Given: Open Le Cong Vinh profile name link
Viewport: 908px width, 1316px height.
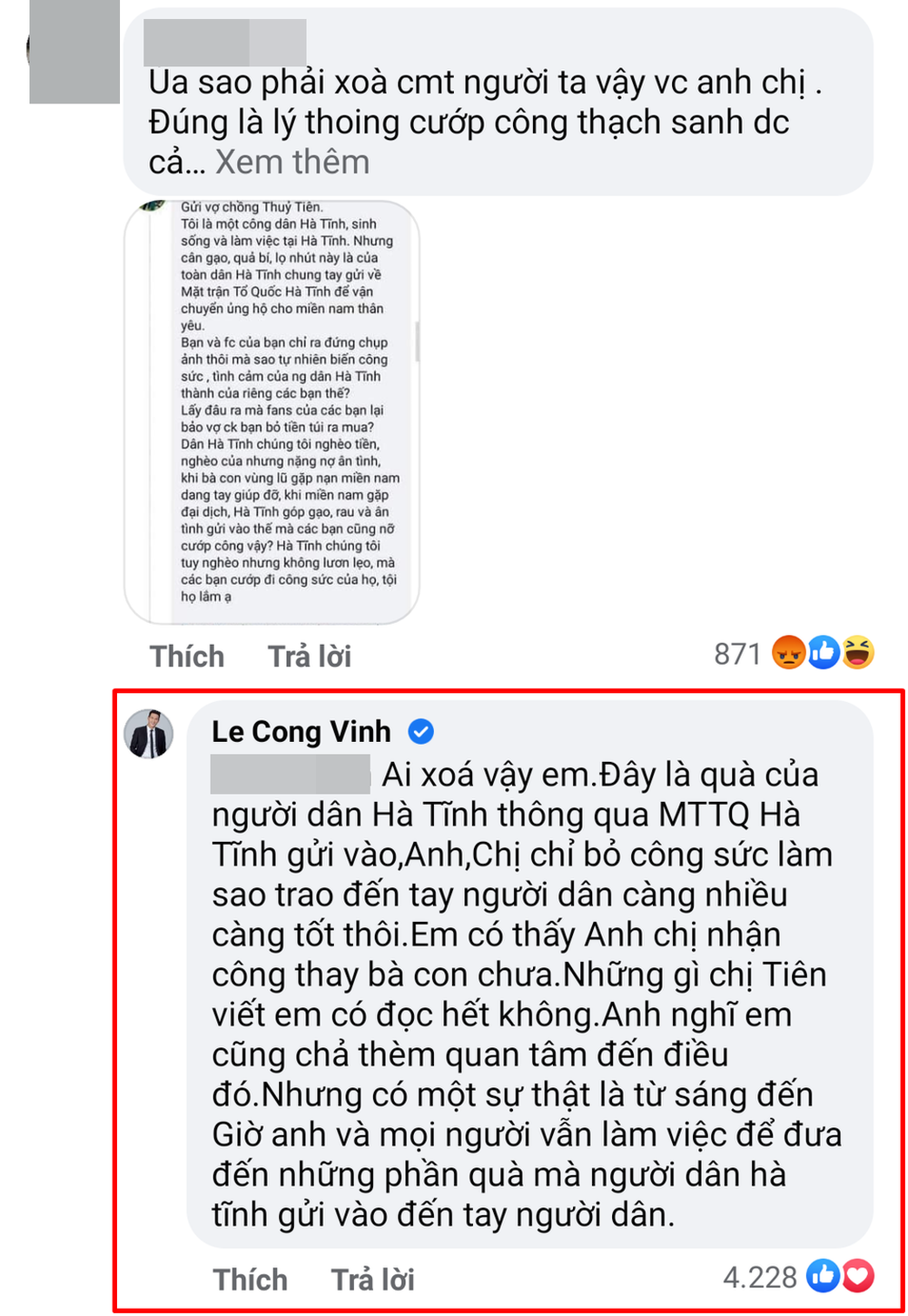Looking at the screenshot, I should tap(301, 731).
